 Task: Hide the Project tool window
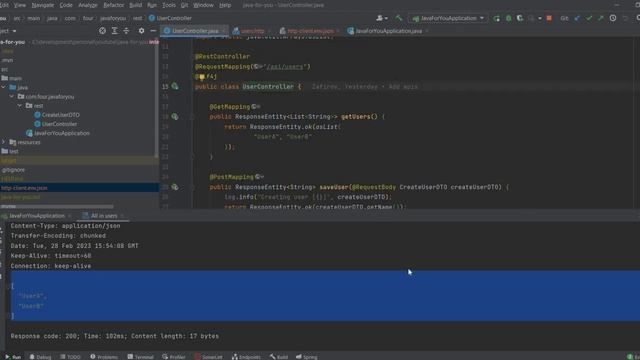coord(153,31)
